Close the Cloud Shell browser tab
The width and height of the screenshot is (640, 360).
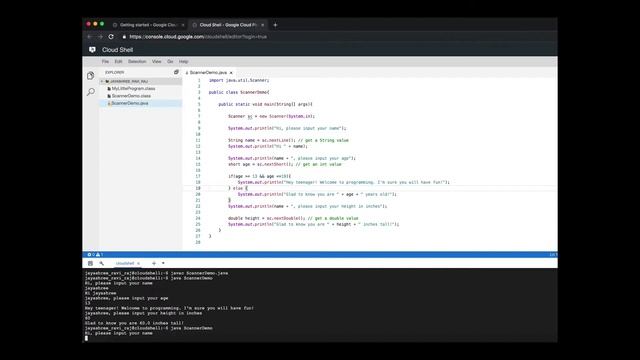pyautogui.click(x=262, y=25)
